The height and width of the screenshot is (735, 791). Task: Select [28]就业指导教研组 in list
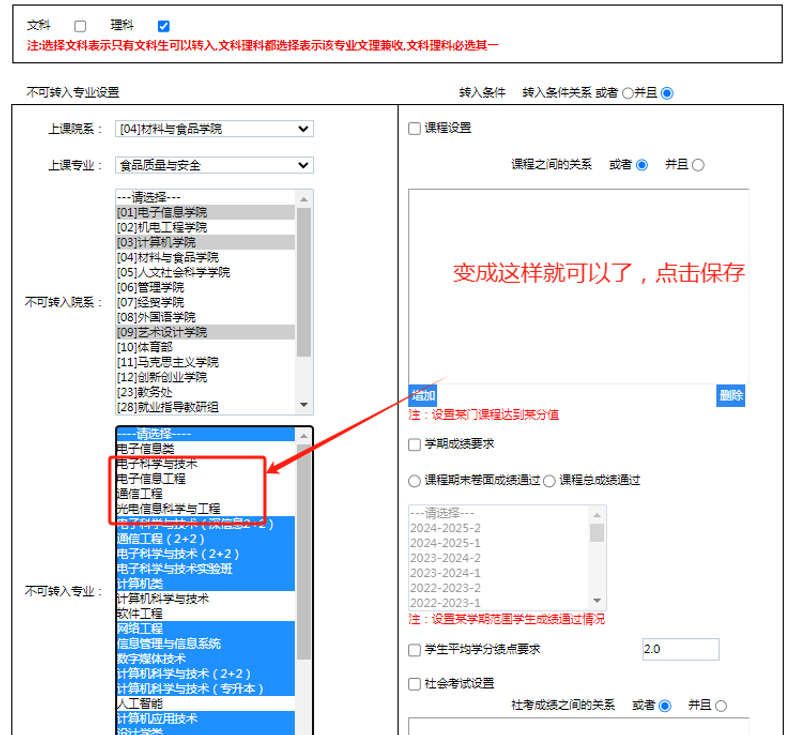click(205, 407)
